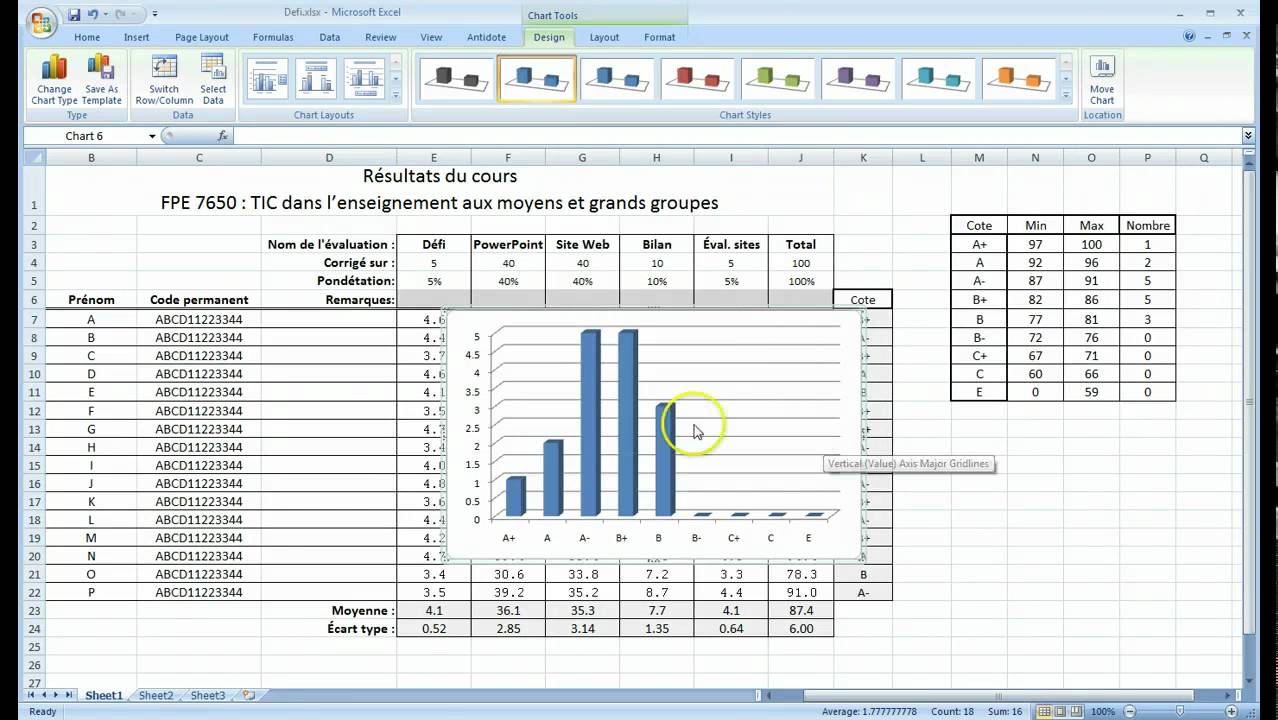Screen dimensions: 1278x720
Task: Switch to Sheet2 worksheet tab
Action: (x=156, y=695)
